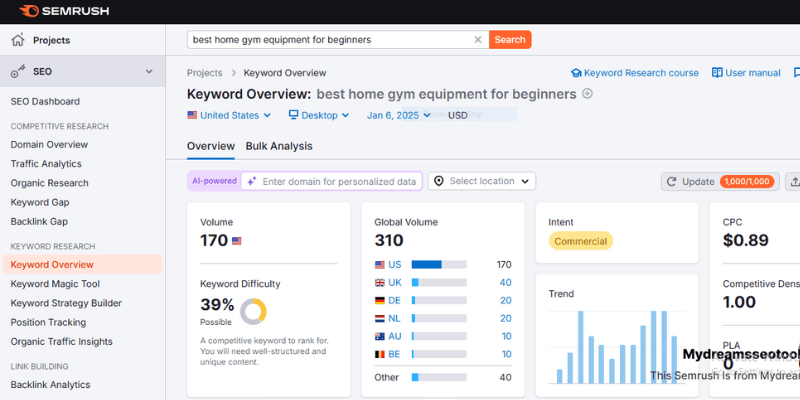Screen dimensions: 800x400
Task: Open Projects home icon
Action: 18,40
